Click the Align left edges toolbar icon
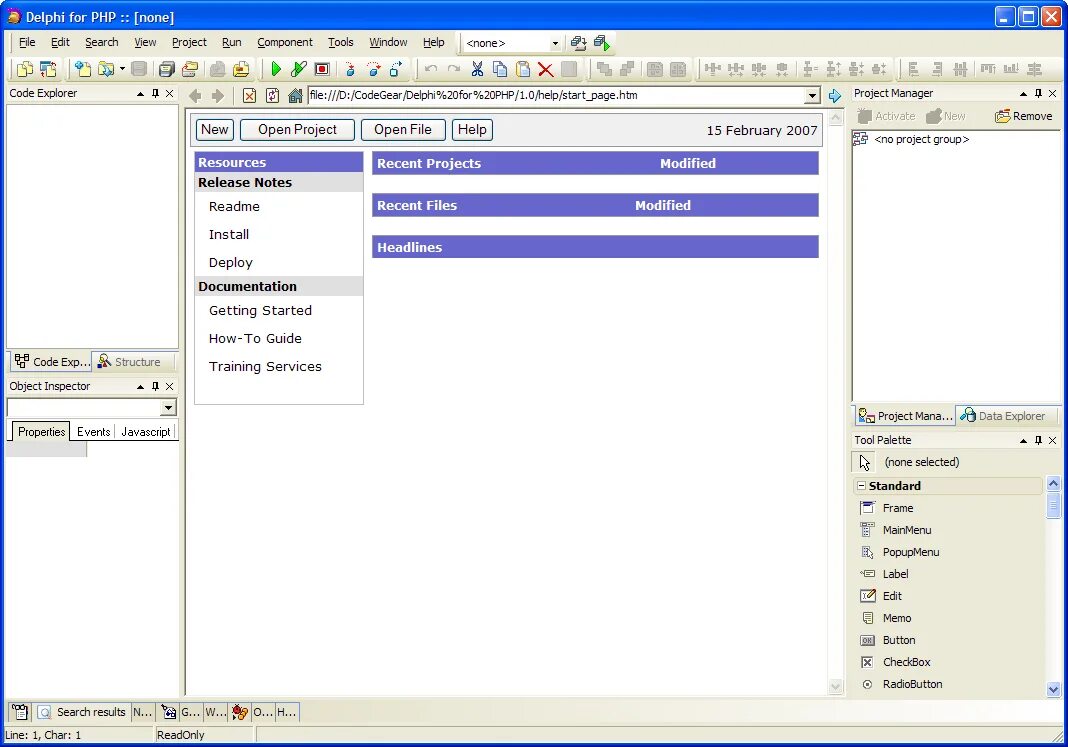Image resolution: width=1068 pixels, height=747 pixels. pos(914,69)
